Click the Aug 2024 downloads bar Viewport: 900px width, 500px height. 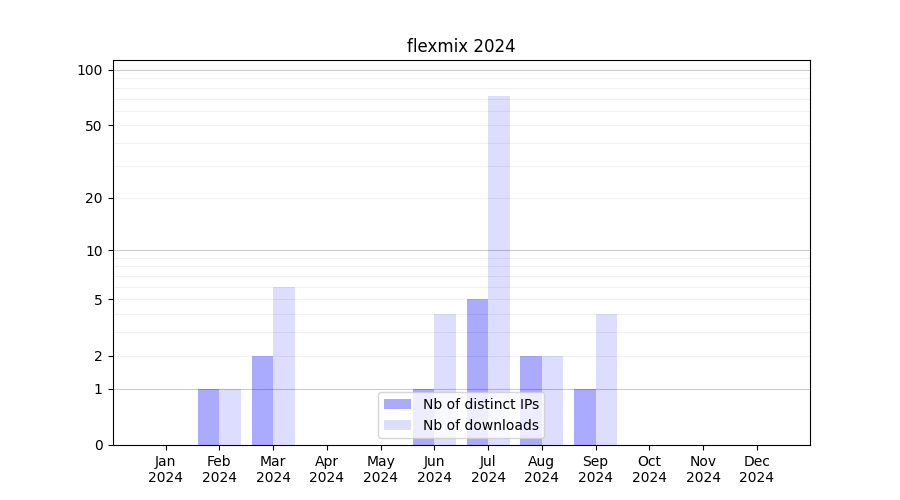pos(552,400)
